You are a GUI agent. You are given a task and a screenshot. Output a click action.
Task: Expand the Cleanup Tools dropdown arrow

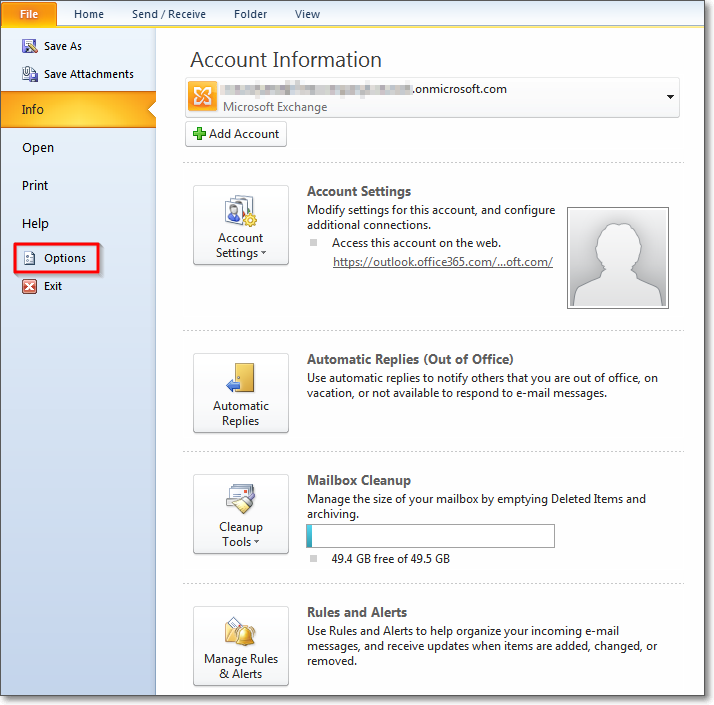pos(256,542)
